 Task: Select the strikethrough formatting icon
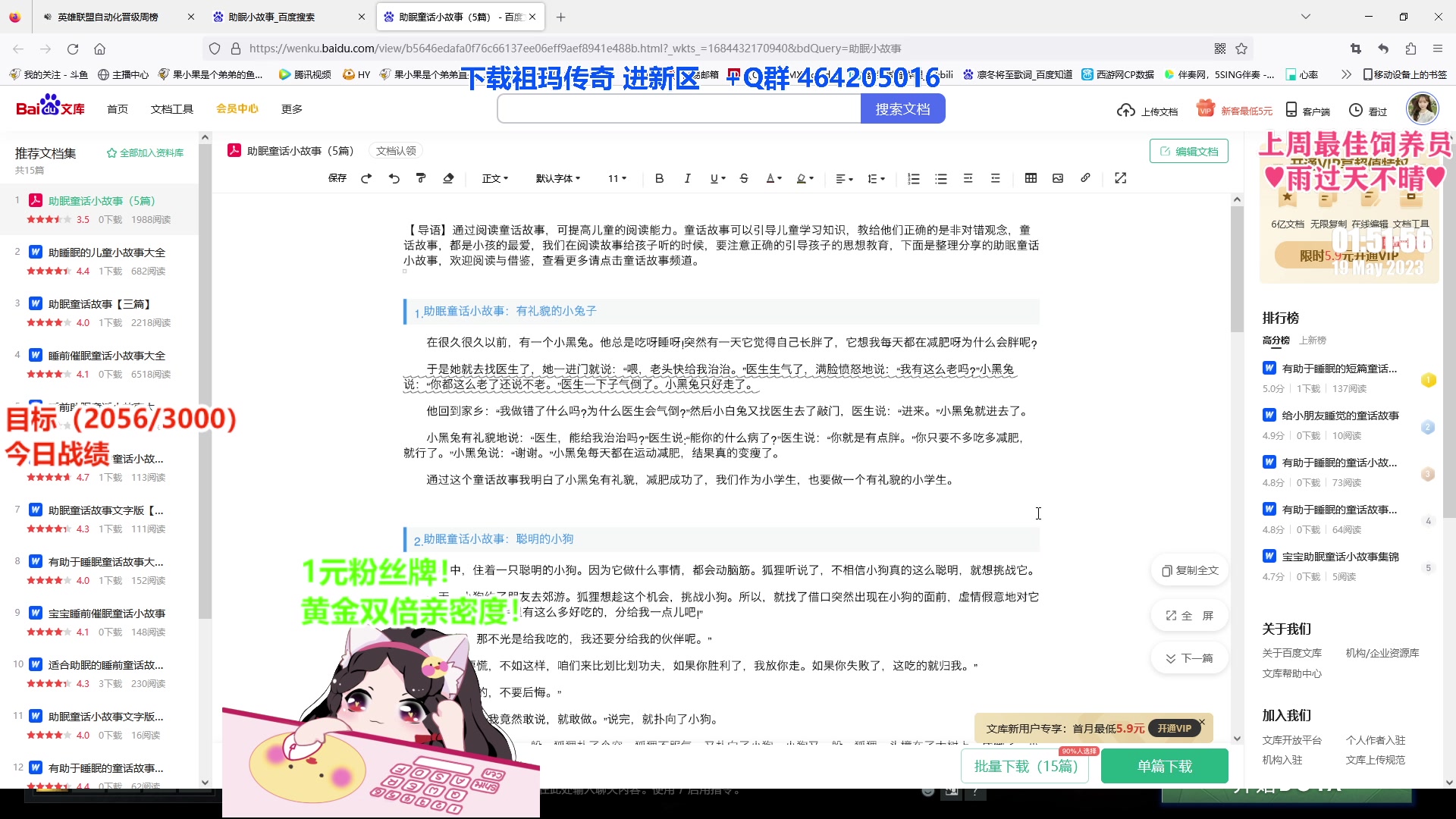(x=744, y=178)
